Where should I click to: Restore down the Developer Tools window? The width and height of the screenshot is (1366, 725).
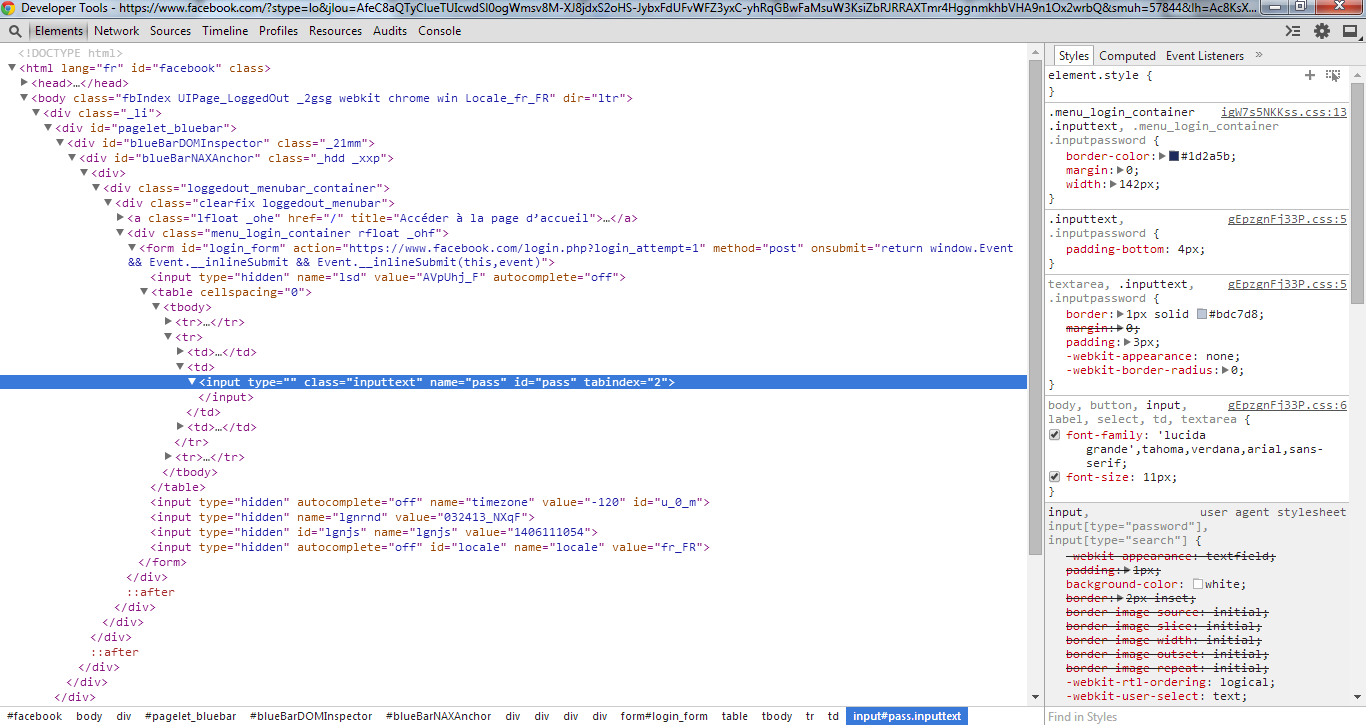[1300, 7]
